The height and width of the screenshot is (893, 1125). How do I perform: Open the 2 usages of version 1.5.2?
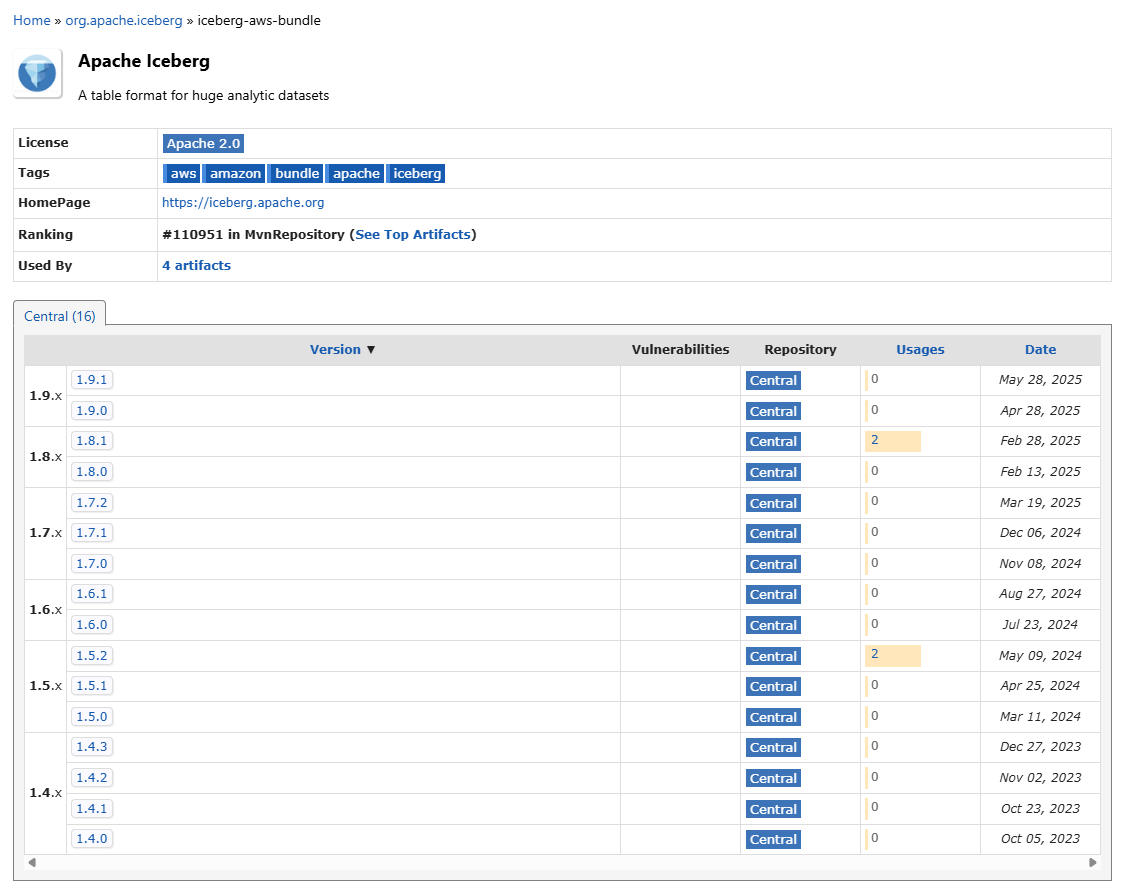[875, 654]
